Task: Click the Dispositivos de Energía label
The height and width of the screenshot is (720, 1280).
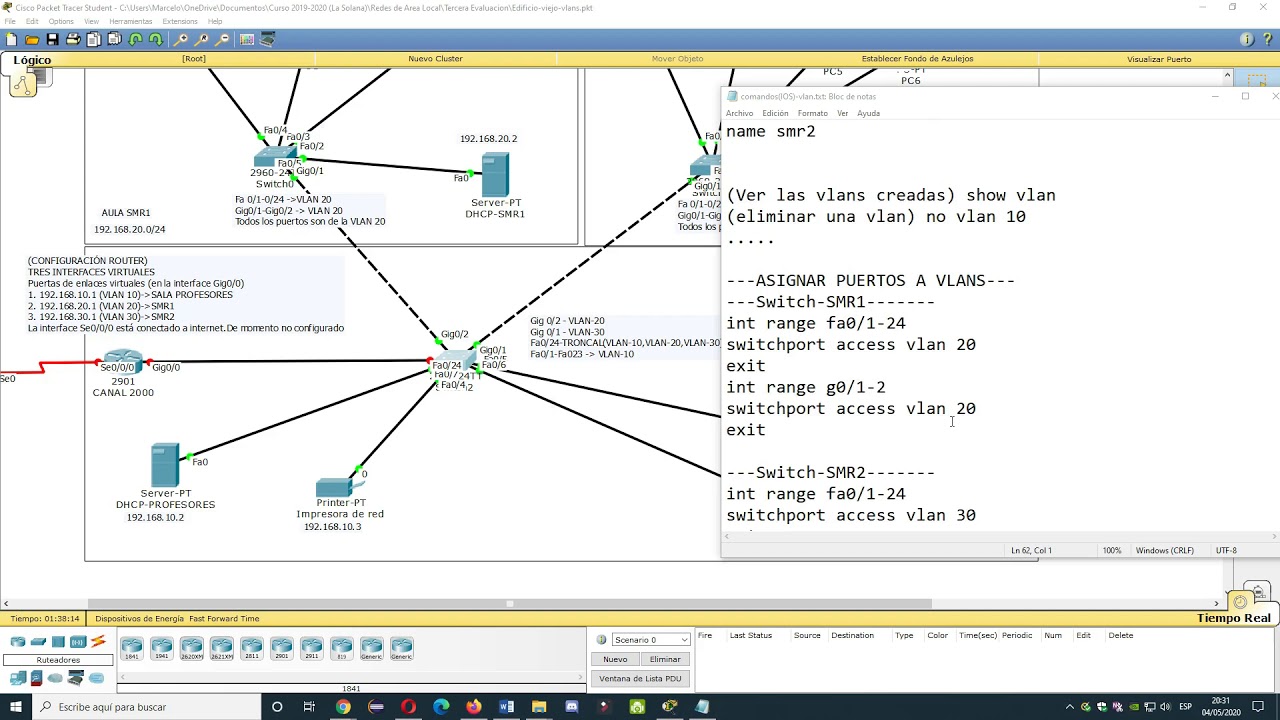Action: [139, 619]
